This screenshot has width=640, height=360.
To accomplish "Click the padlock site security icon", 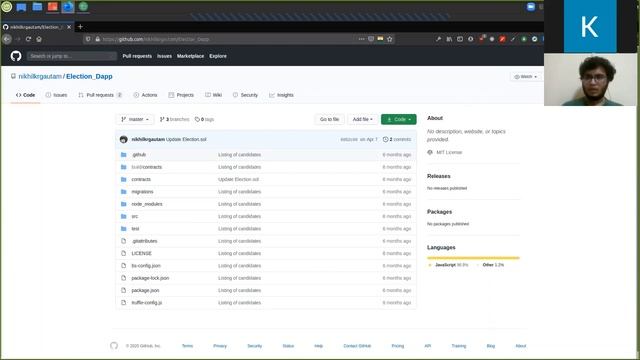I will click(98, 39).
